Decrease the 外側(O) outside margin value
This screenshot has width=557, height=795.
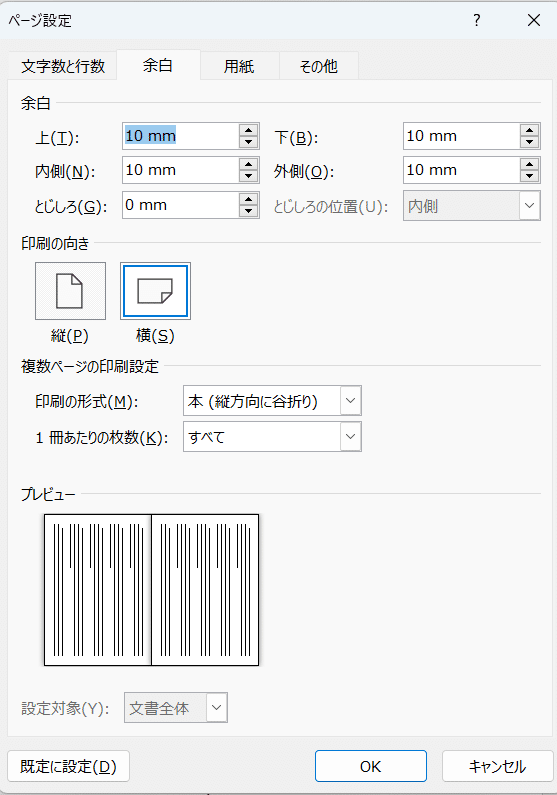(x=530, y=176)
